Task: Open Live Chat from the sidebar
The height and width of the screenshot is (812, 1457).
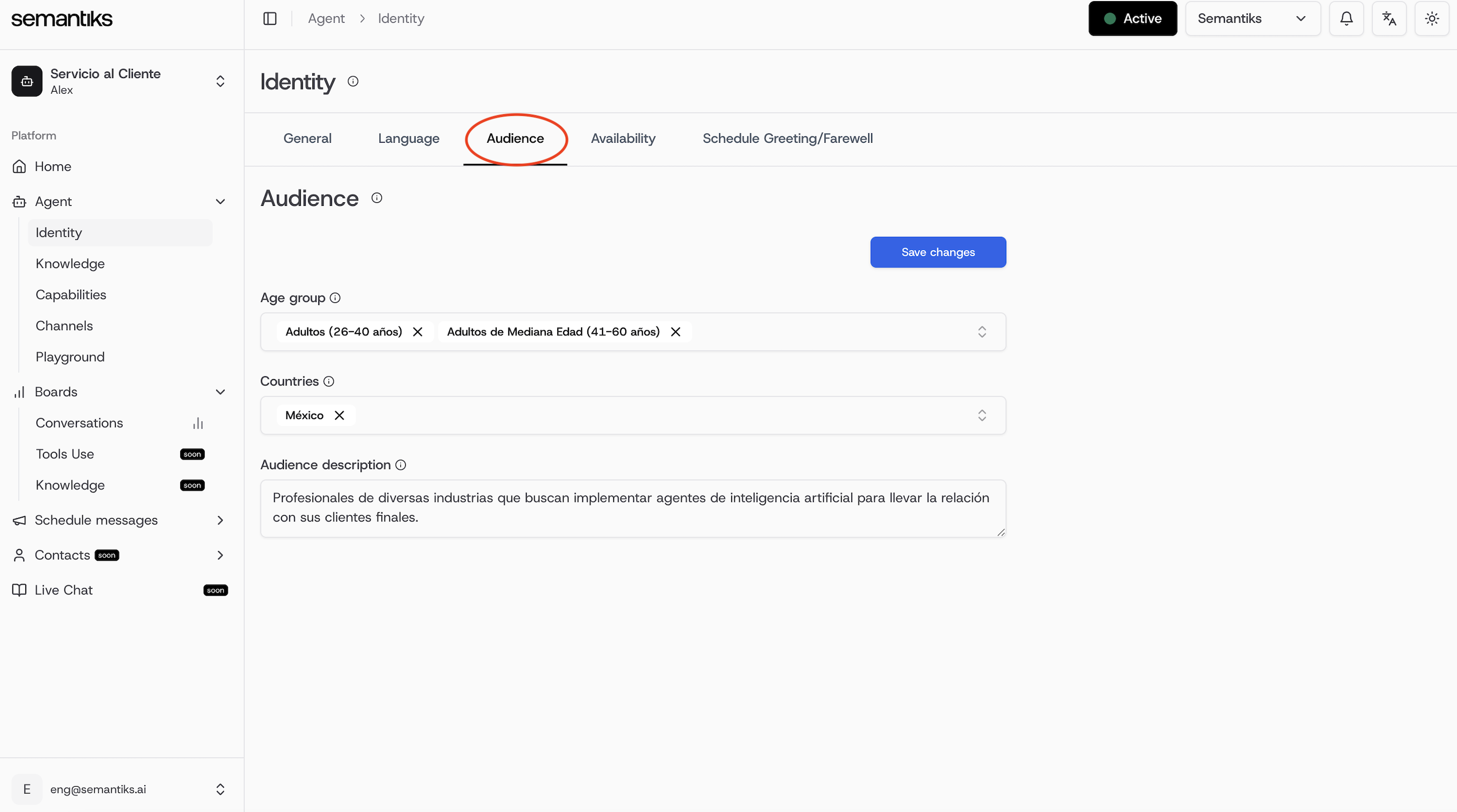Action: tap(62, 590)
